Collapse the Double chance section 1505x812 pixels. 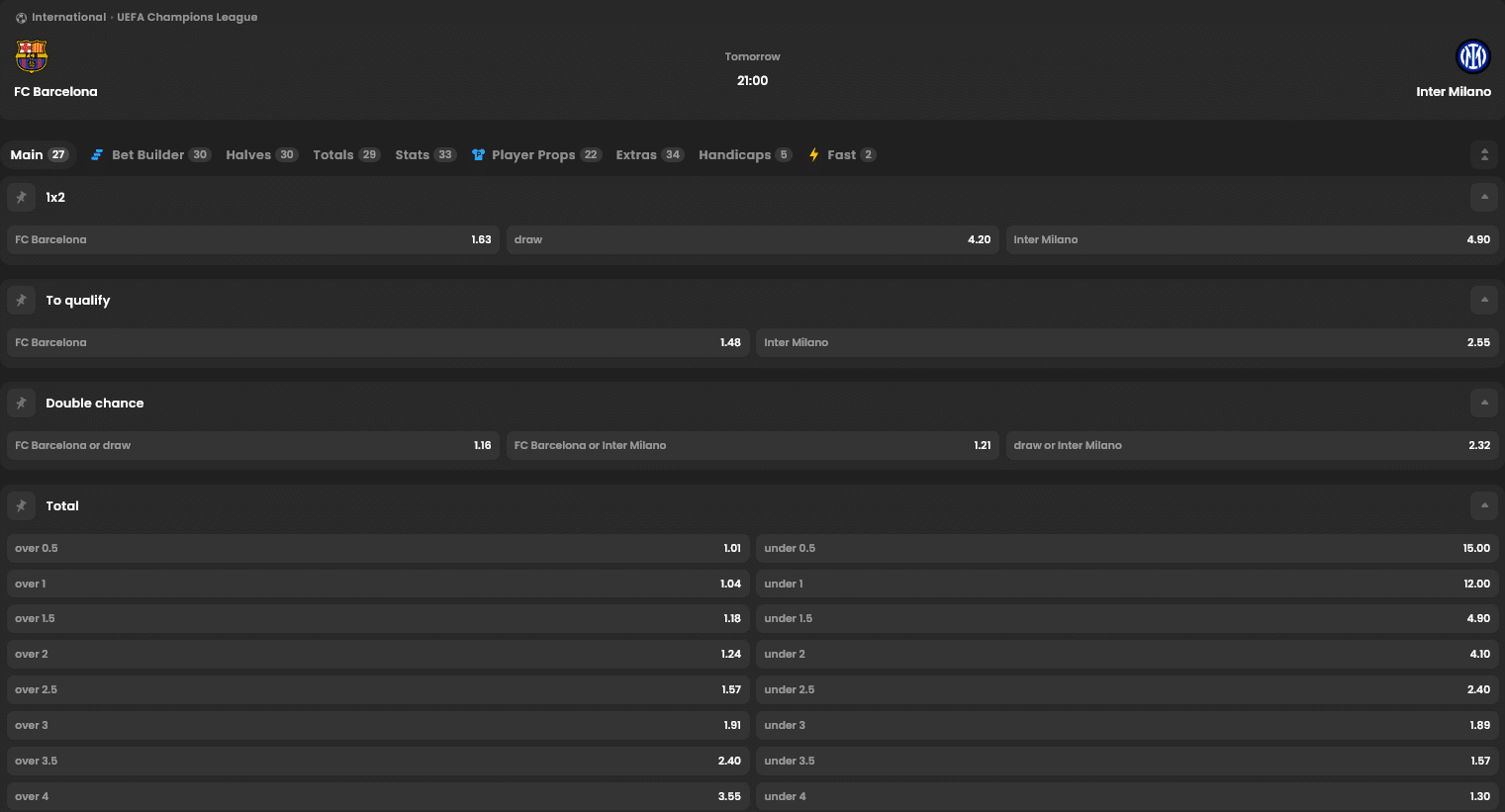[x=1484, y=403]
